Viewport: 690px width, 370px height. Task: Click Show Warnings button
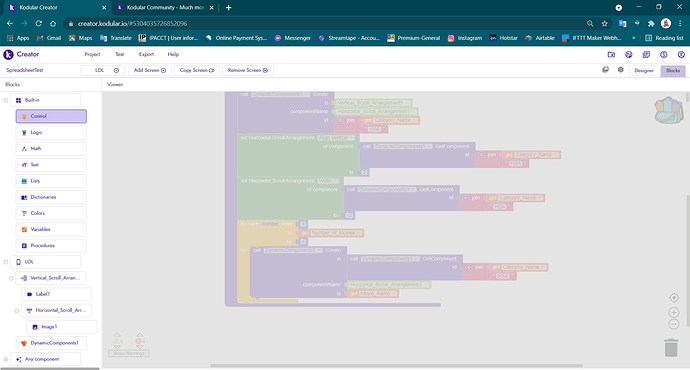pos(128,353)
